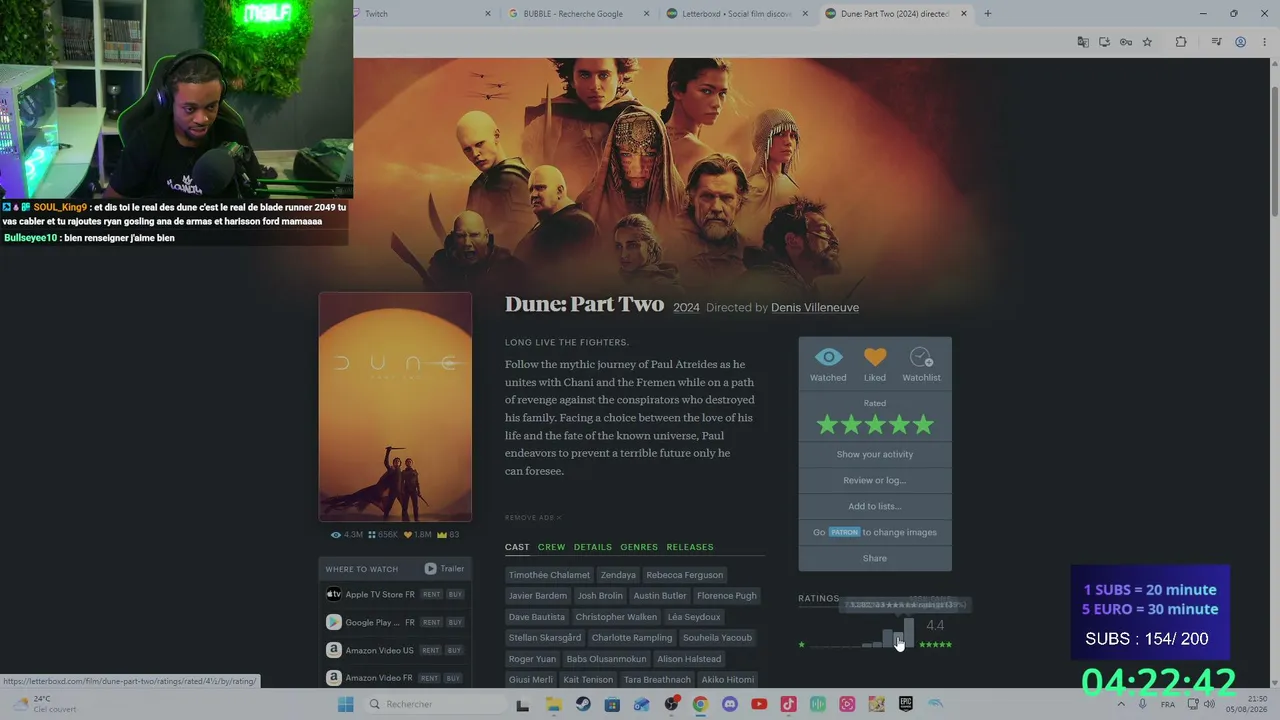Add film to Watchlist
Screen dimensions: 1280x720
click(x=921, y=357)
